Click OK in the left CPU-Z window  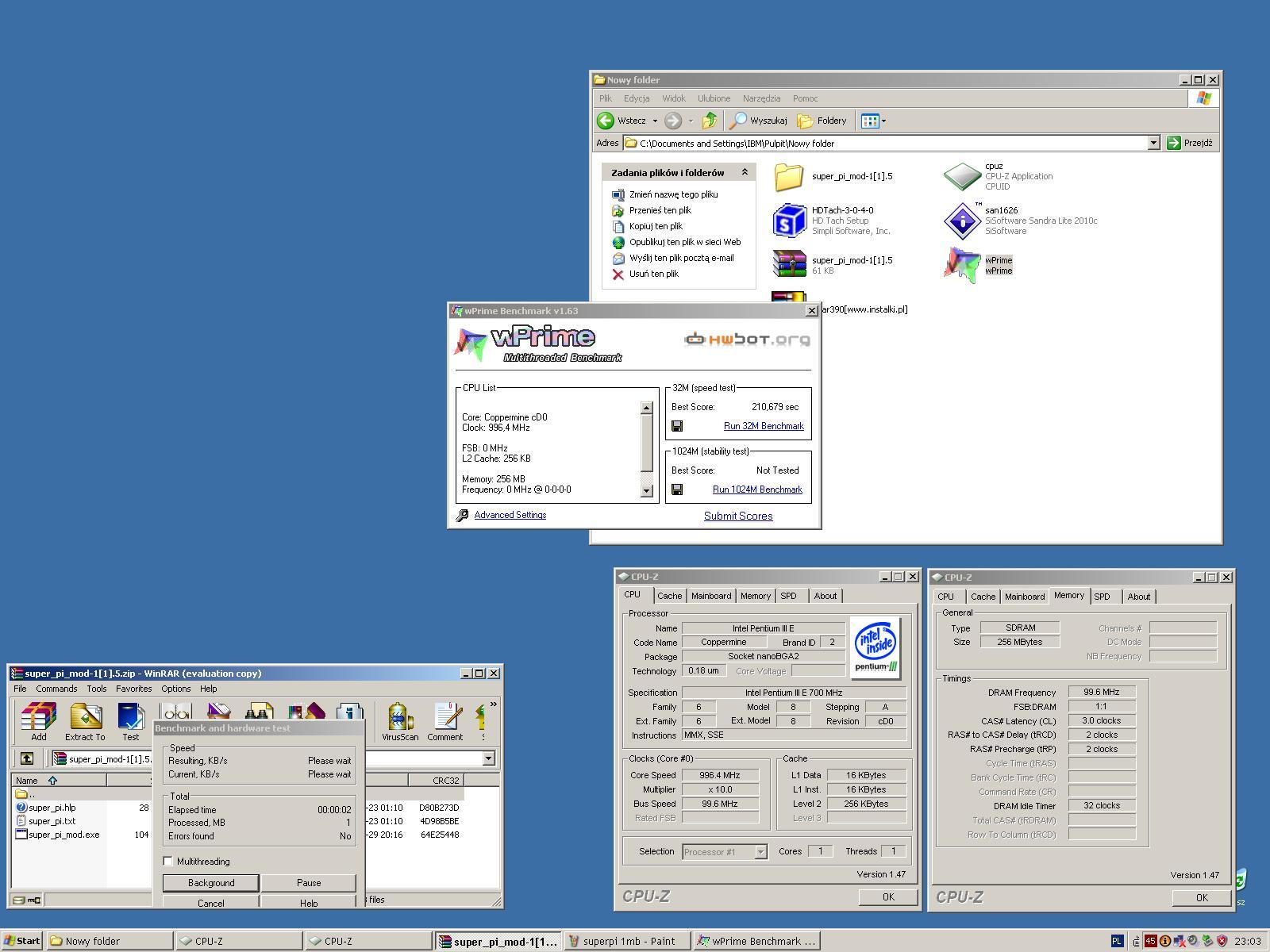click(888, 897)
